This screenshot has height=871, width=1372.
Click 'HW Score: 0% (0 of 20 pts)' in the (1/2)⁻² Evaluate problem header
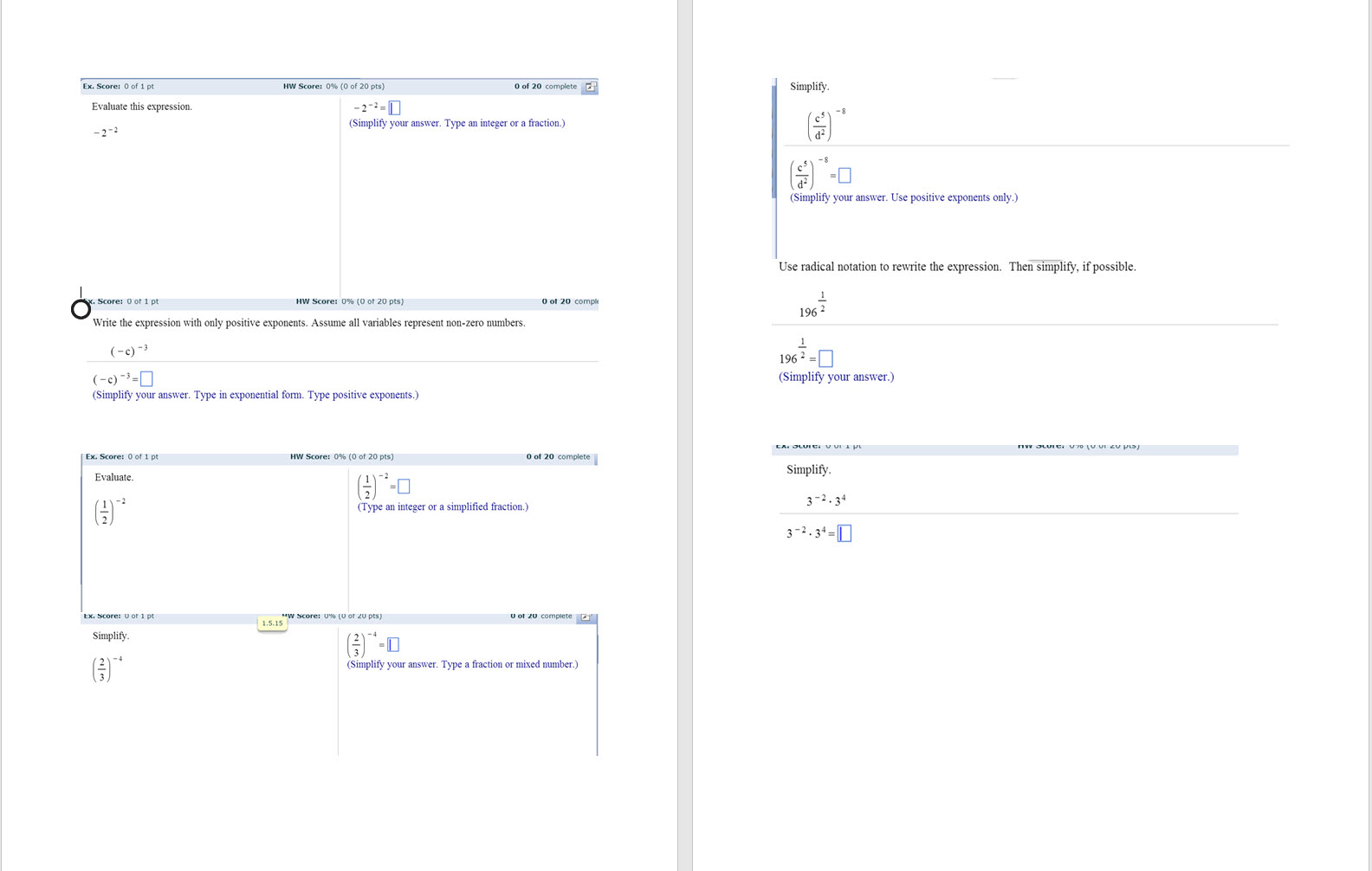[x=341, y=457]
